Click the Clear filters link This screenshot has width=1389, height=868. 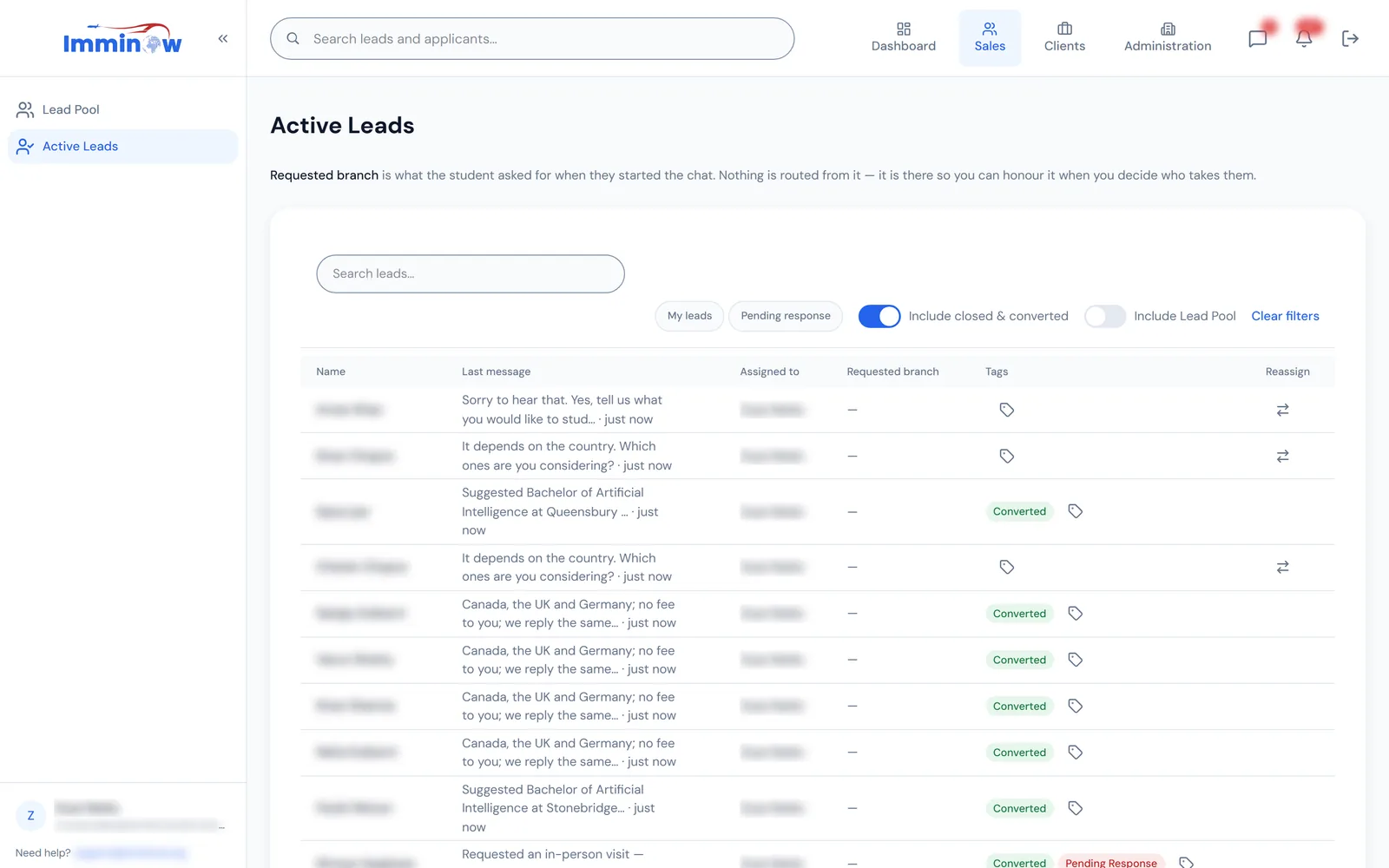1285,316
